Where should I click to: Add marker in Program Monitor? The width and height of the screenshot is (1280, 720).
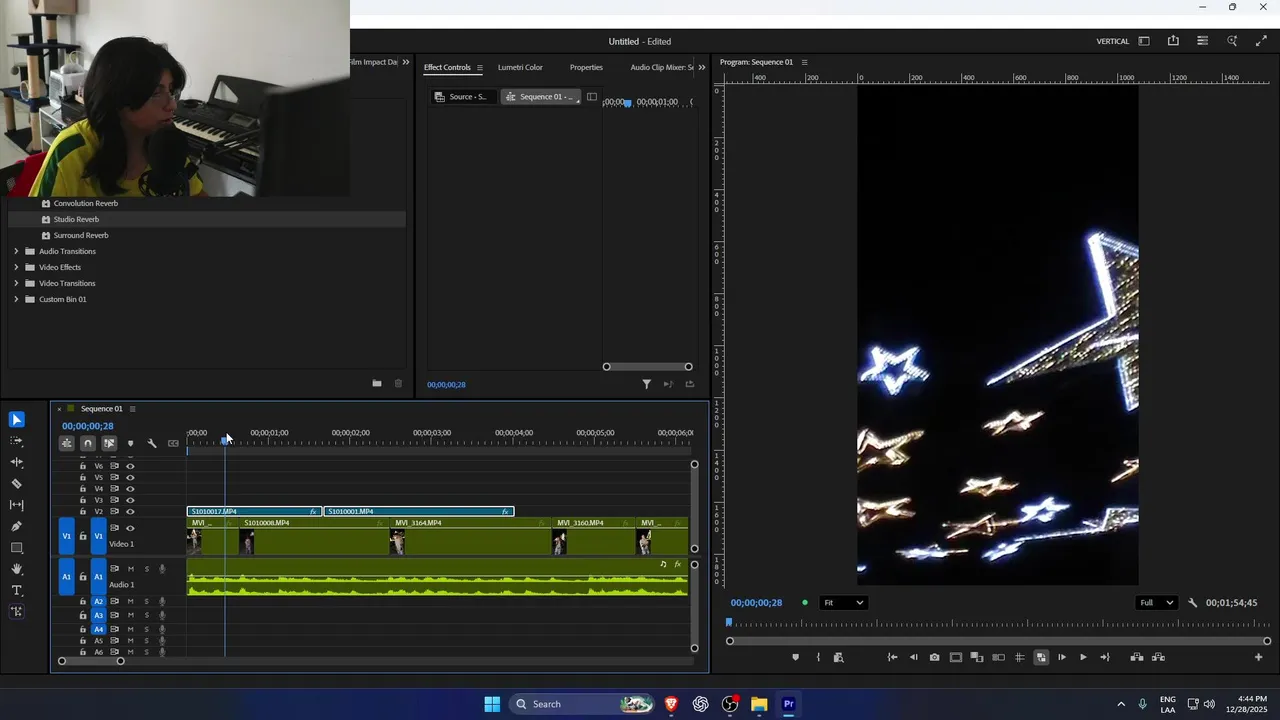click(796, 657)
